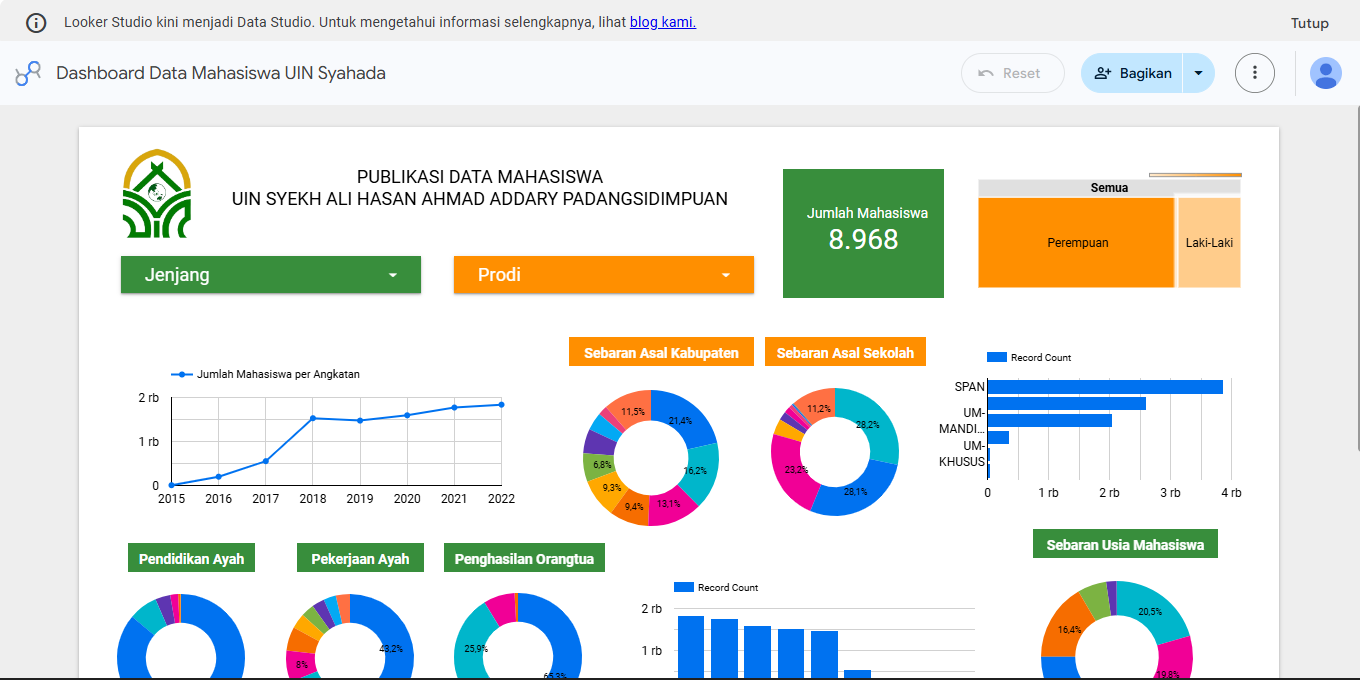Image resolution: width=1360 pixels, height=680 pixels.
Task: Open the user account avatar
Action: coord(1326,73)
